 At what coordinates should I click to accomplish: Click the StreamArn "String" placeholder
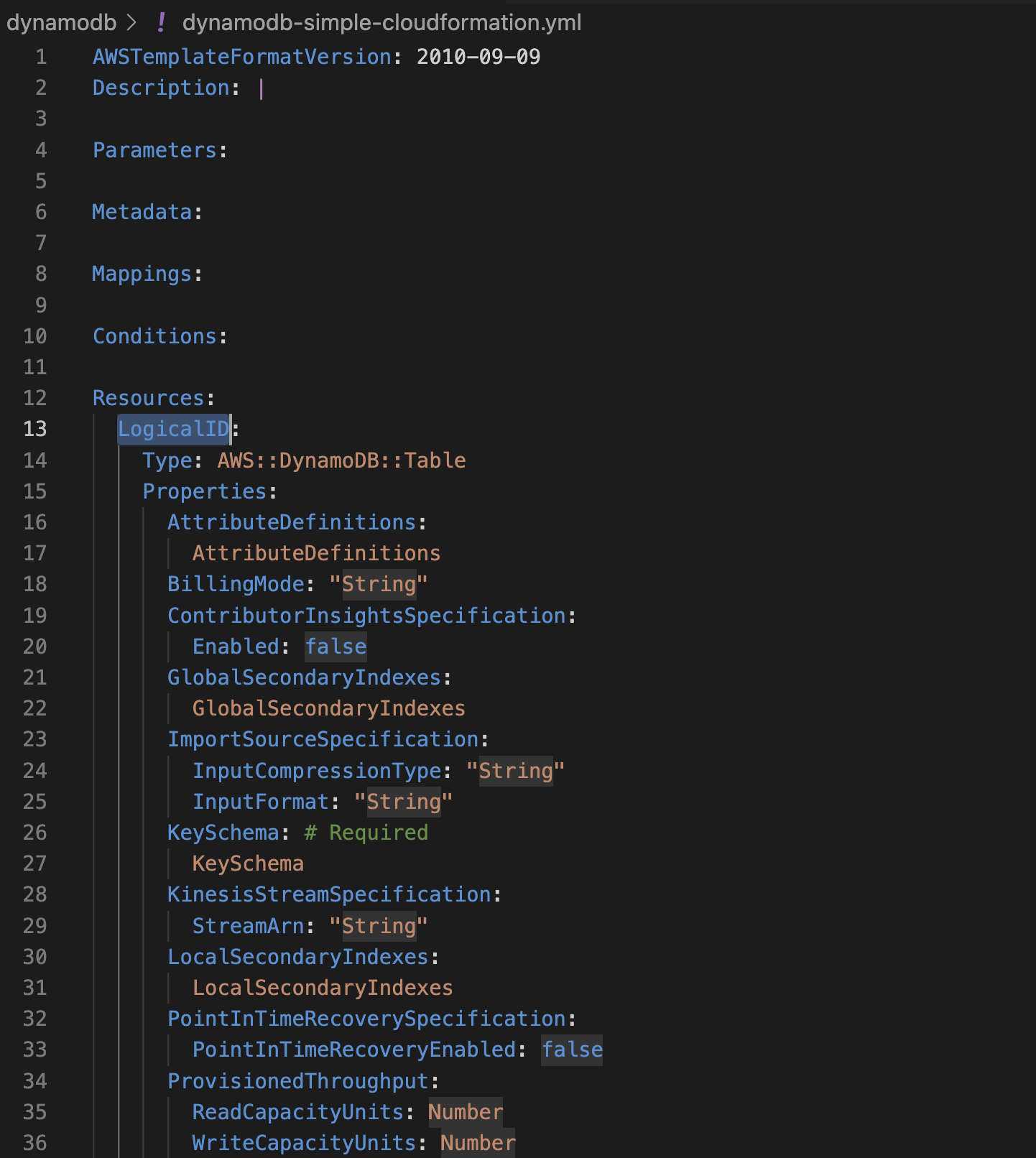click(379, 926)
